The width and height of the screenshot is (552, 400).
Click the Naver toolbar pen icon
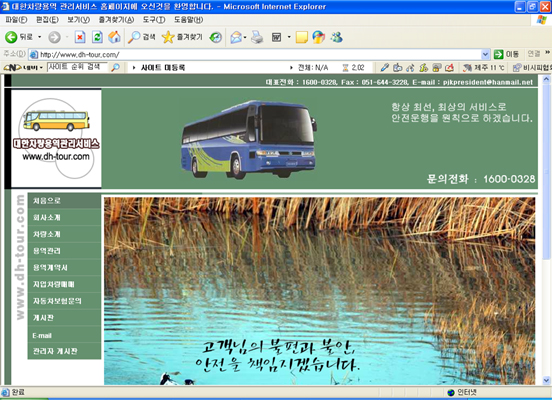[385, 67]
